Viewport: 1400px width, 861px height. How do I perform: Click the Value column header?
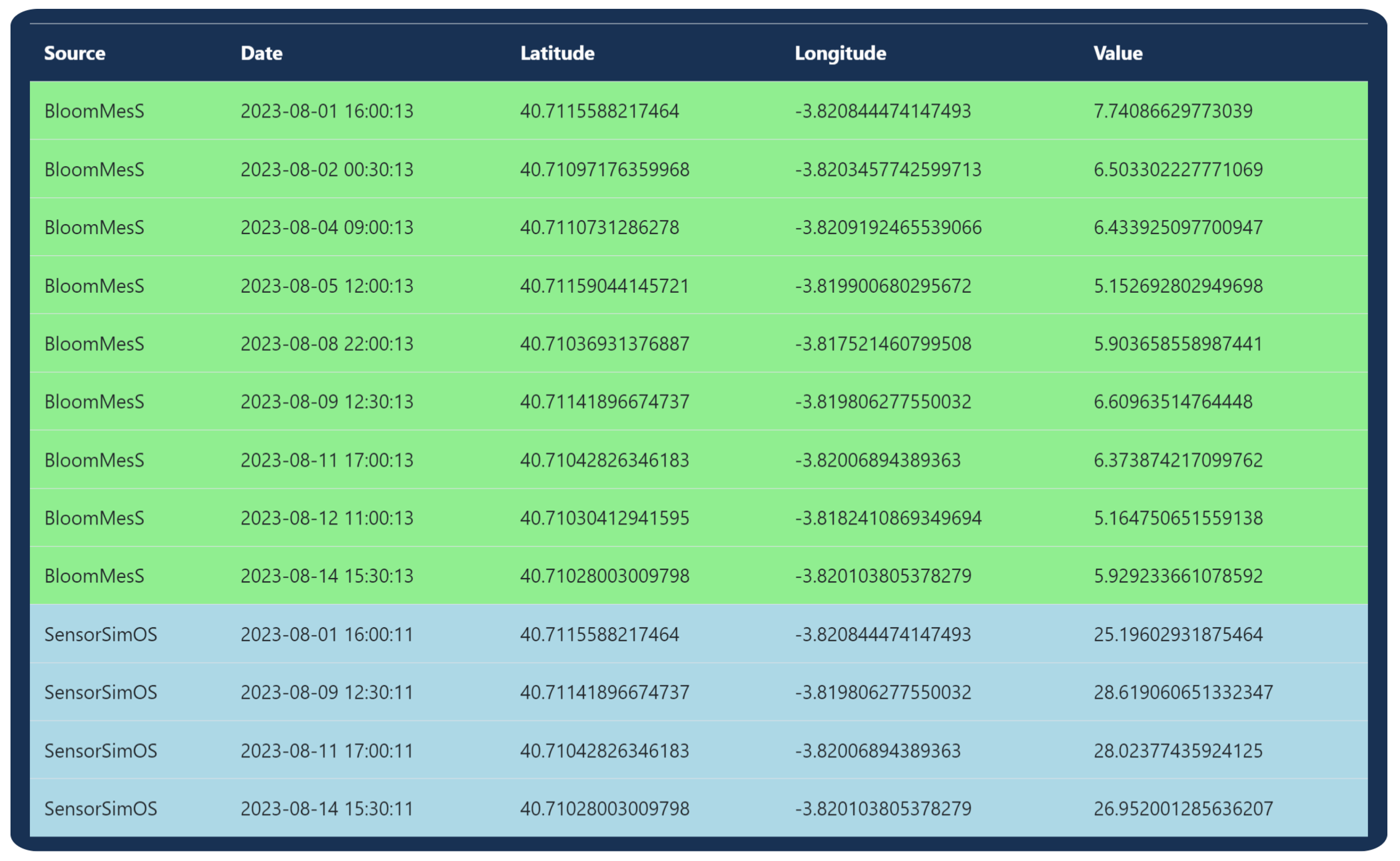(1118, 53)
